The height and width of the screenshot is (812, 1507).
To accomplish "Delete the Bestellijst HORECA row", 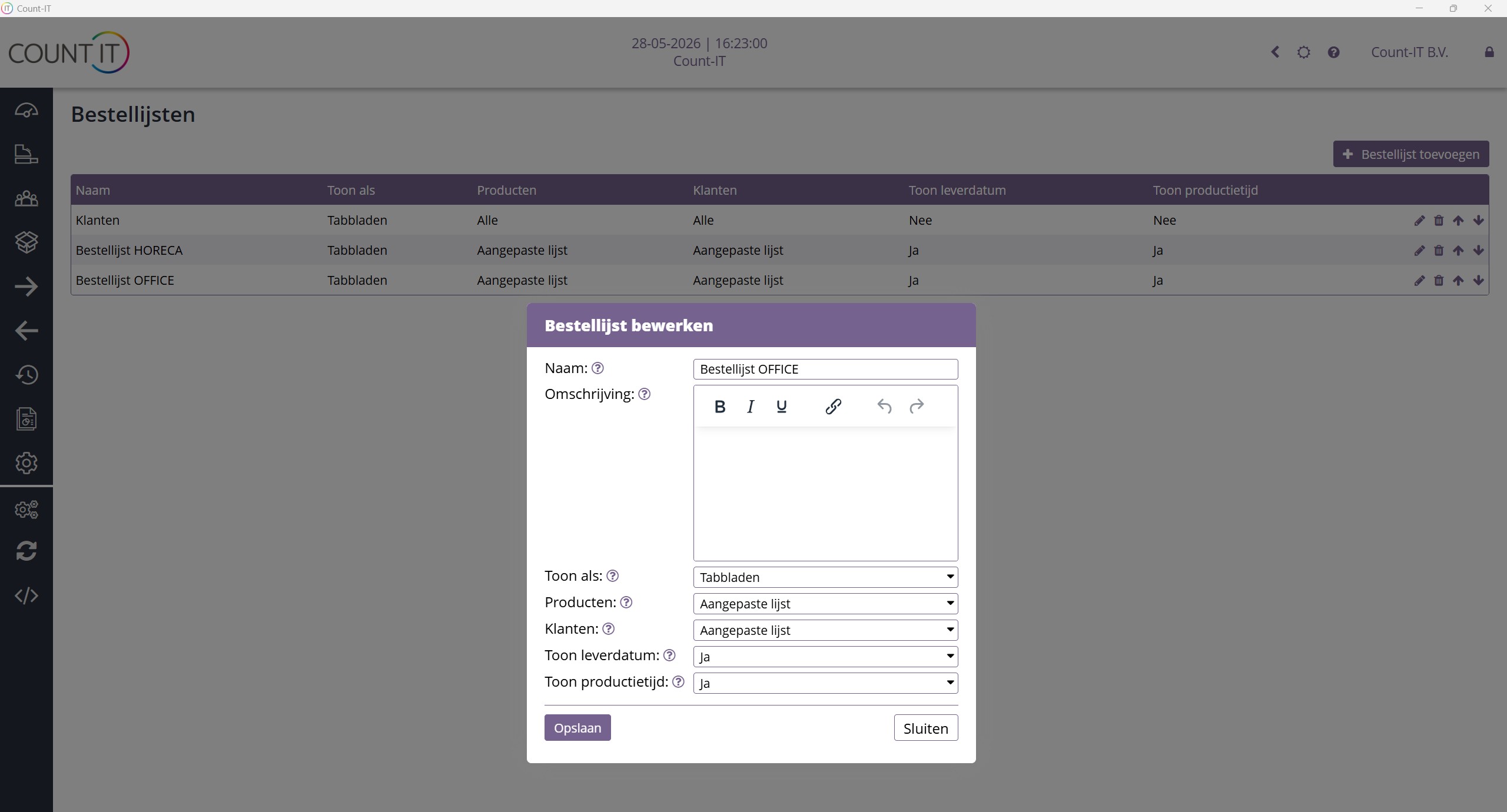I will click(x=1439, y=251).
